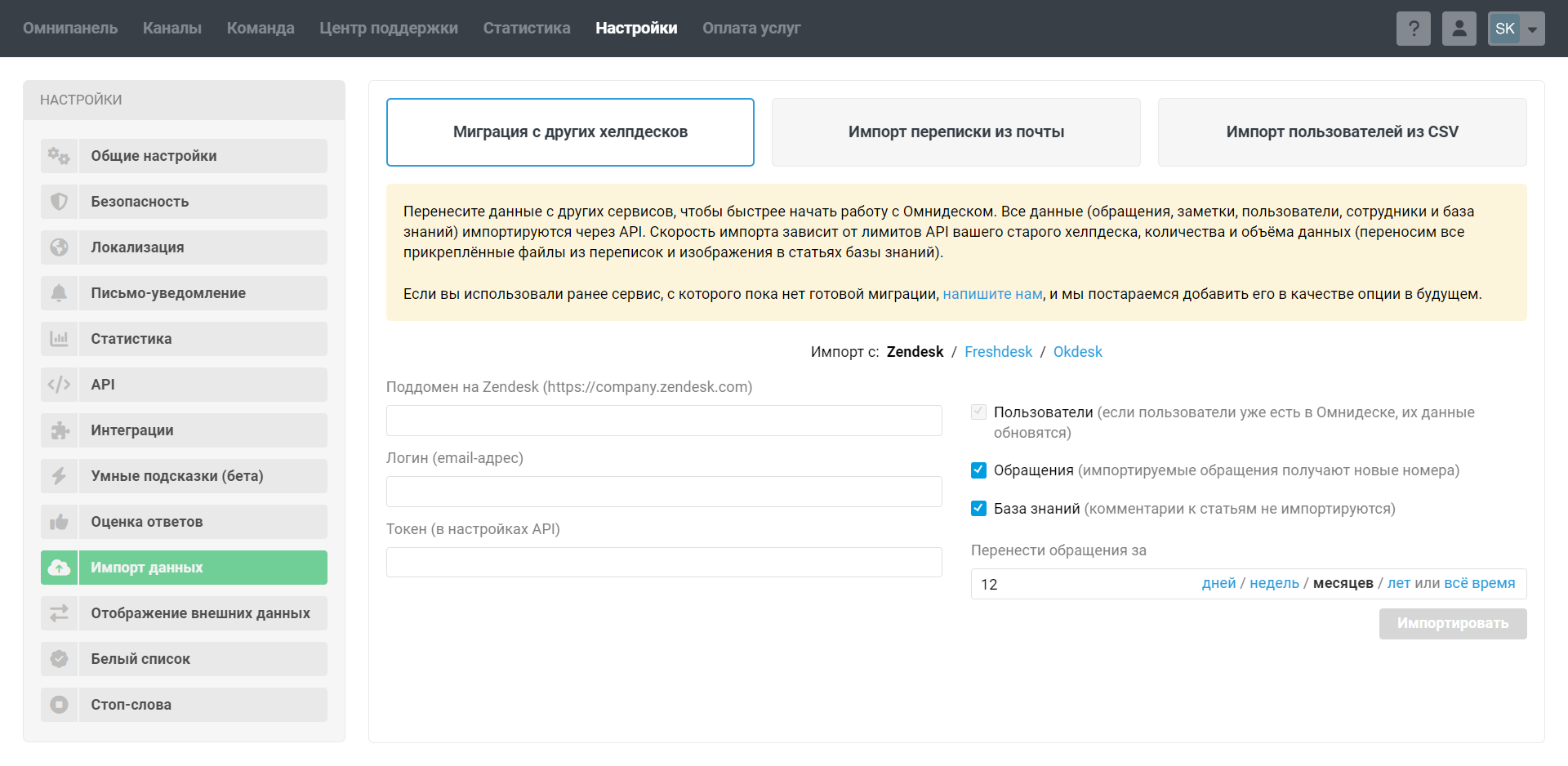Open the user profile icon

click(1459, 29)
